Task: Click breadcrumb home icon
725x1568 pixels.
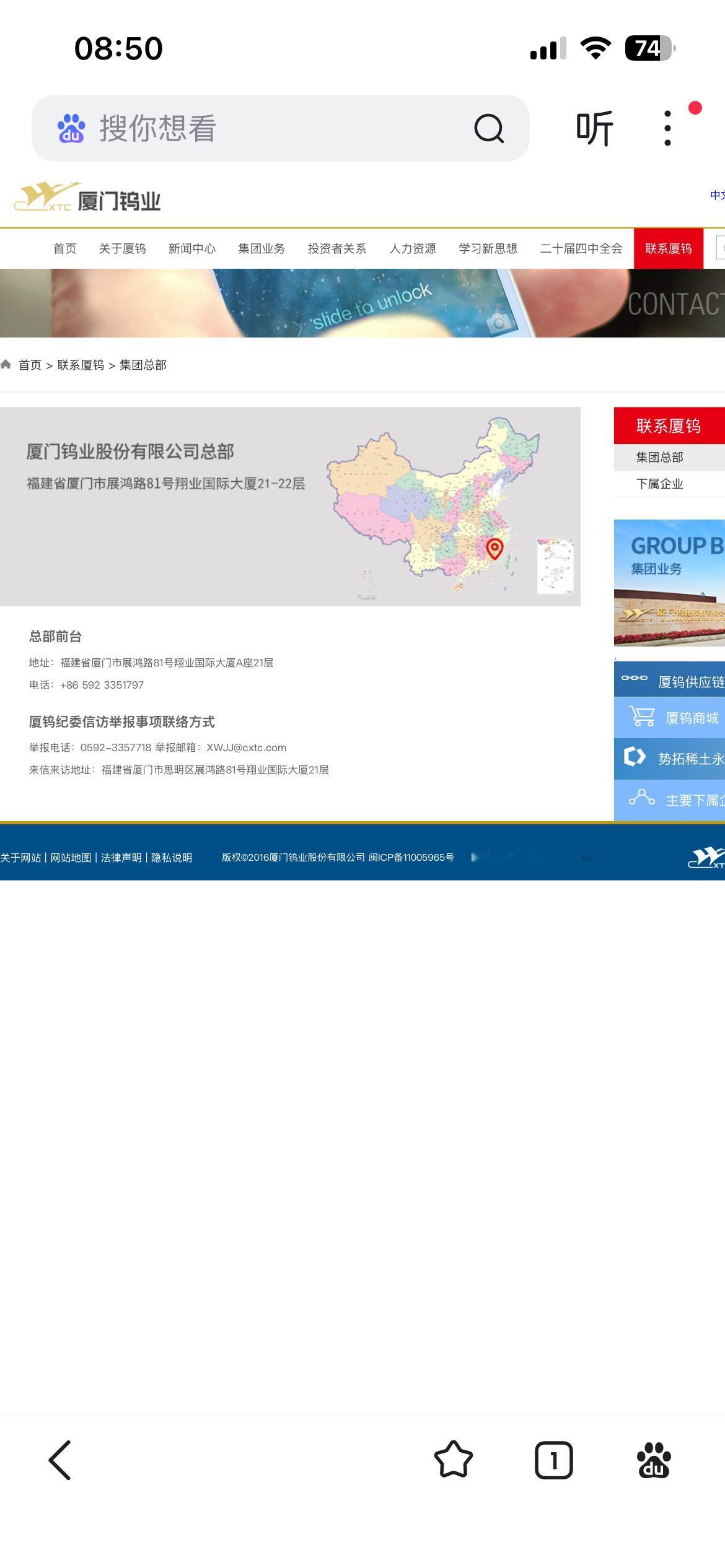Action: click(x=6, y=364)
